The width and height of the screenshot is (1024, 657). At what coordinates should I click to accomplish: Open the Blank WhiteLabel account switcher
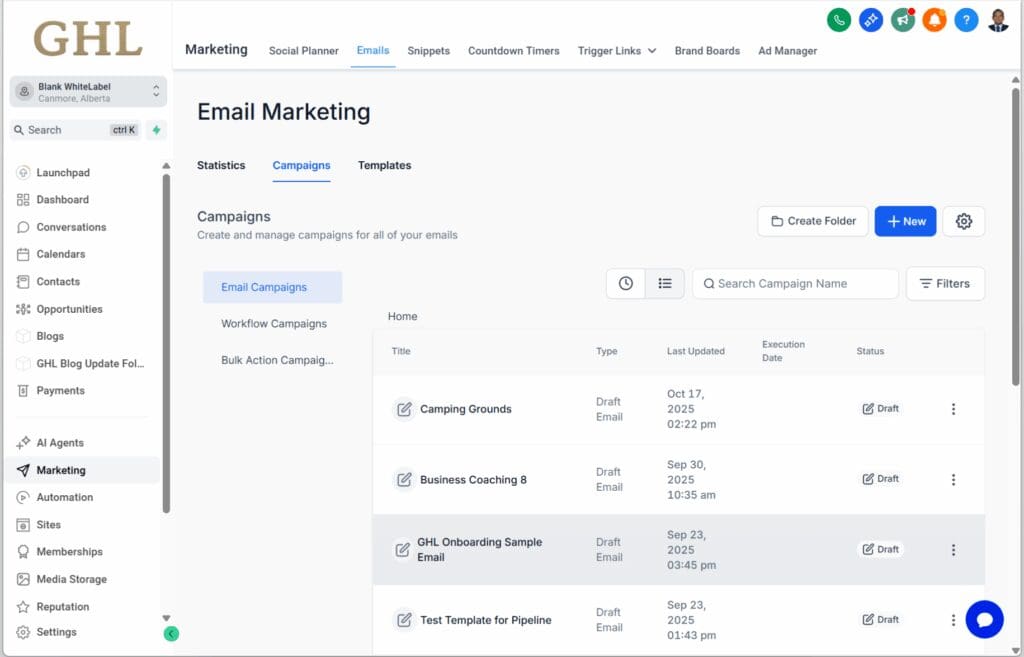pos(88,91)
